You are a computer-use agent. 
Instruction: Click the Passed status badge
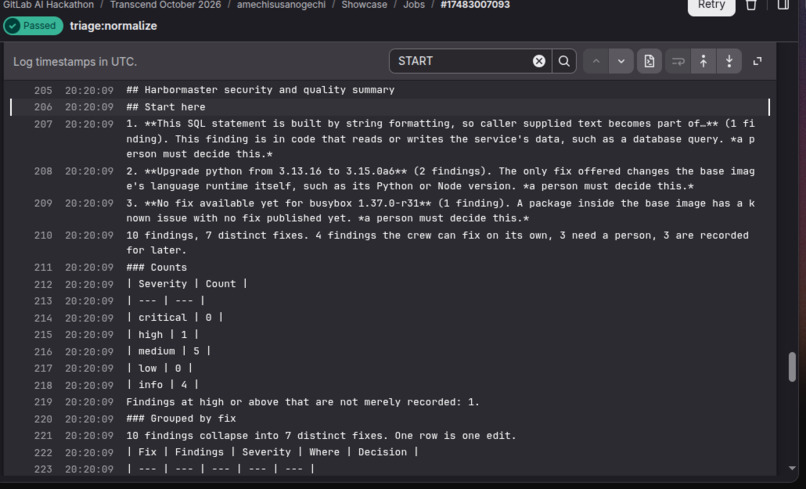[33, 26]
